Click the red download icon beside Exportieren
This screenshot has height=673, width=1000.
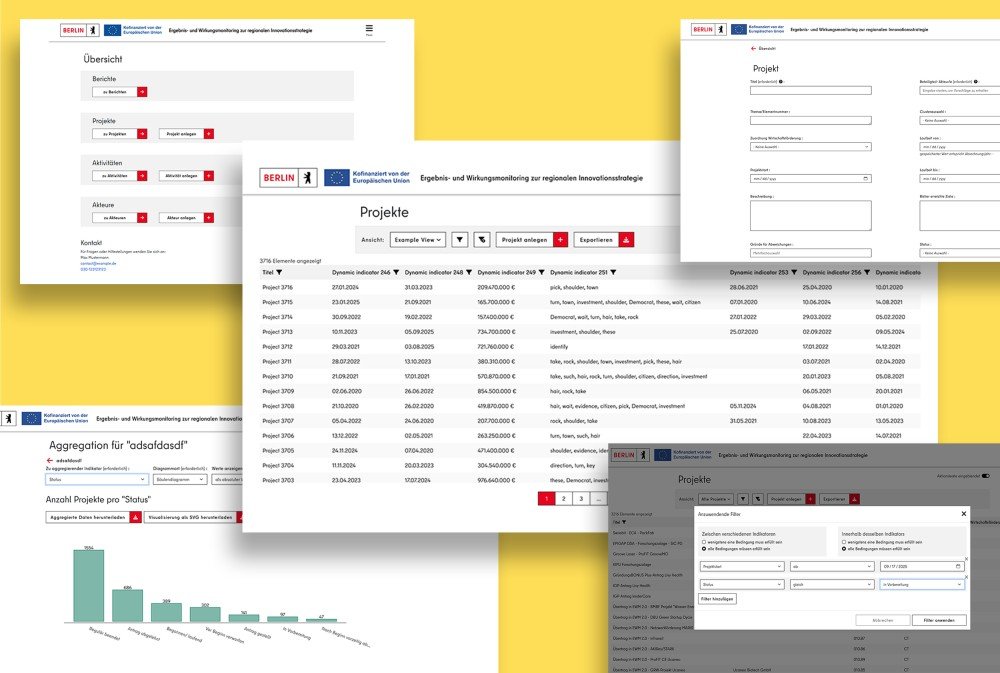(x=627, y=239)
